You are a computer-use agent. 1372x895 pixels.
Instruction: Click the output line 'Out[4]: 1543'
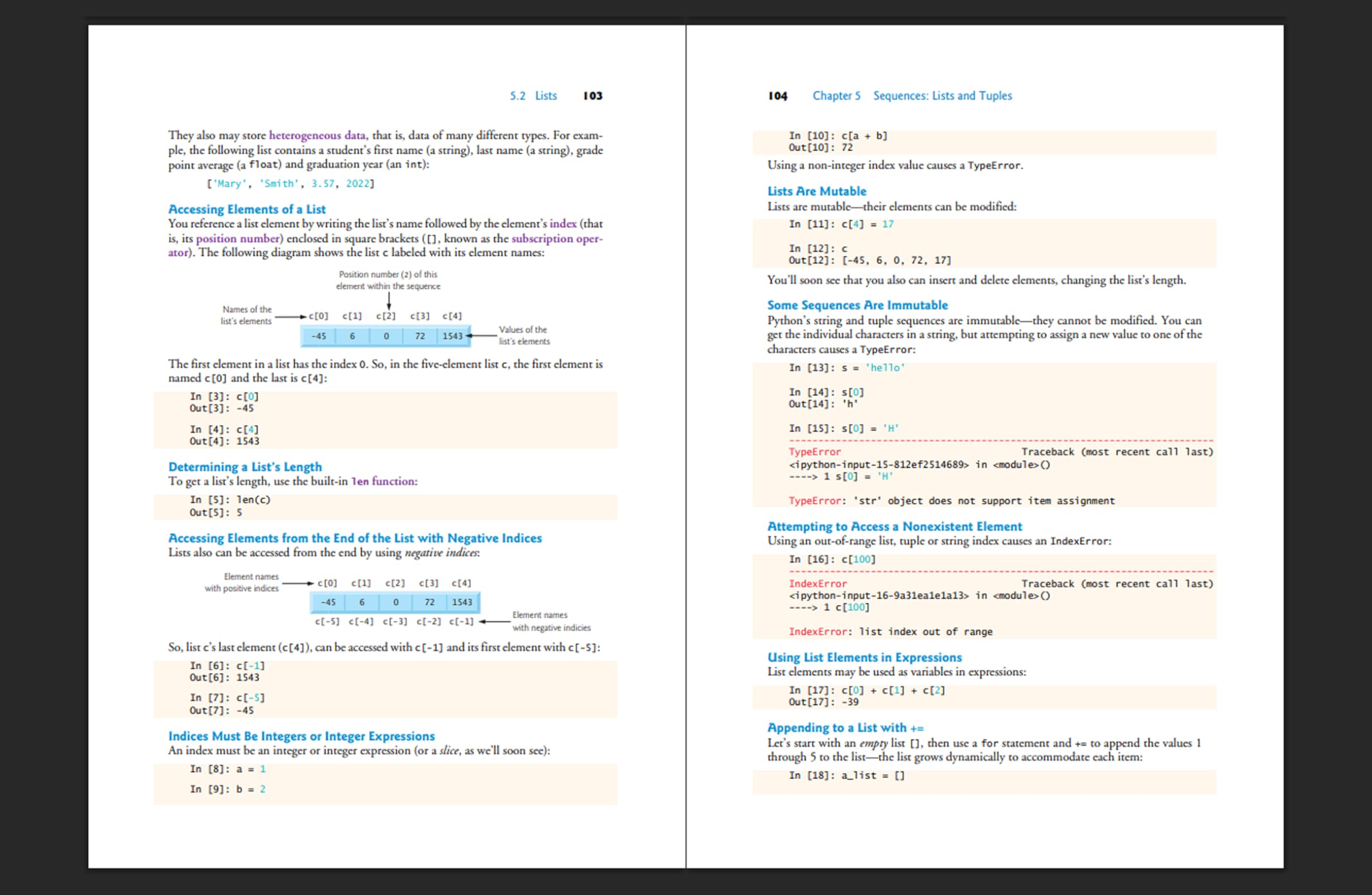224,442
